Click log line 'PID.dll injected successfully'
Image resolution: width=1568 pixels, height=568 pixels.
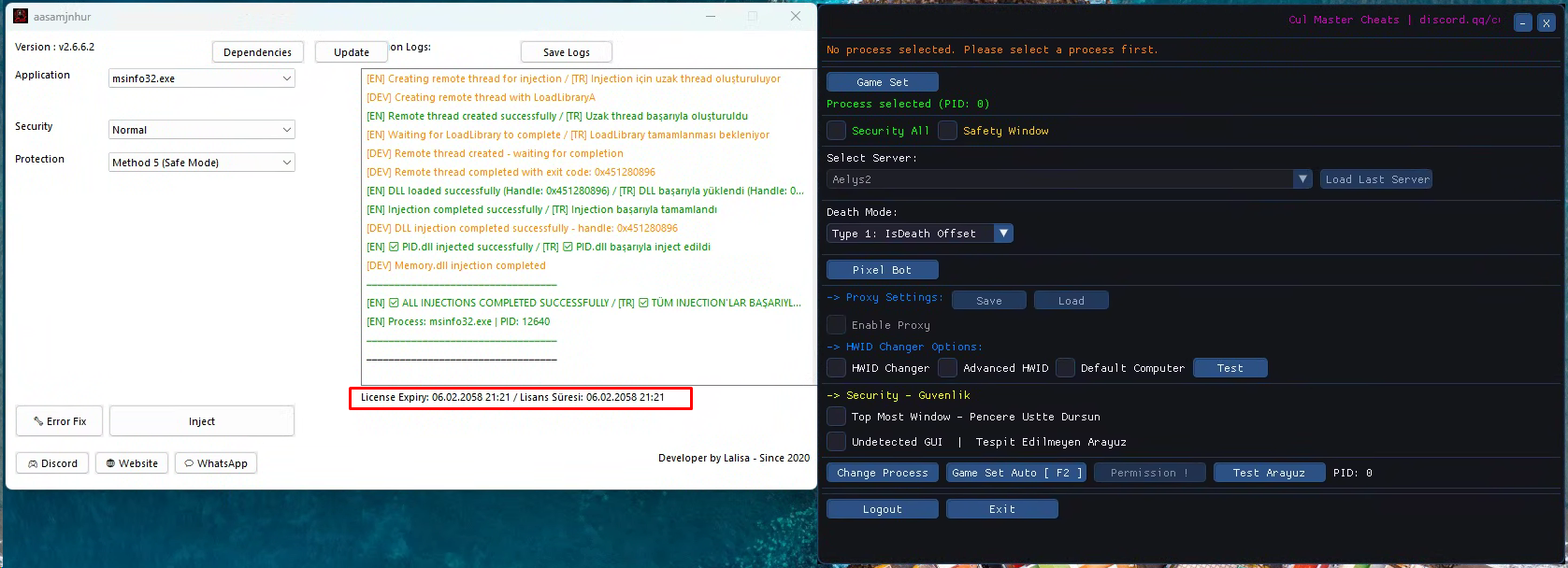click(539, 247)
